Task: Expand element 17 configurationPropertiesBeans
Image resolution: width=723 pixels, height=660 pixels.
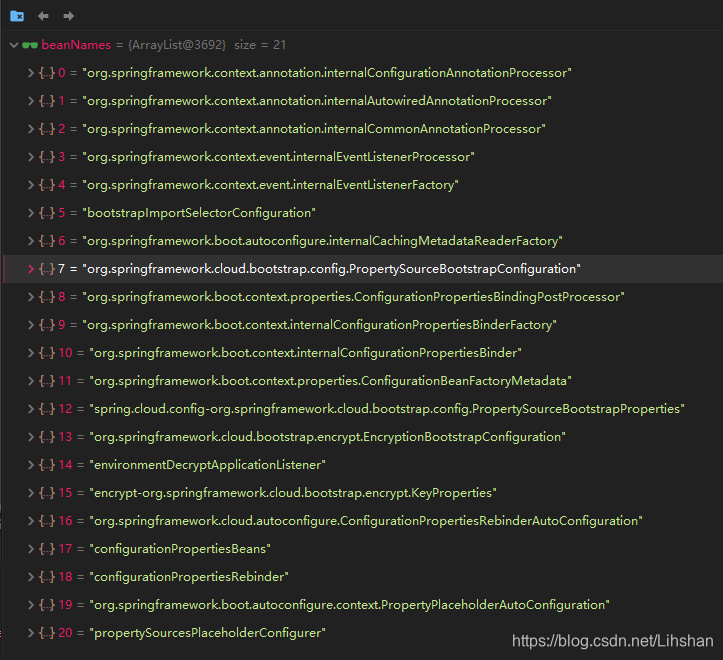Action: (31, 549)
